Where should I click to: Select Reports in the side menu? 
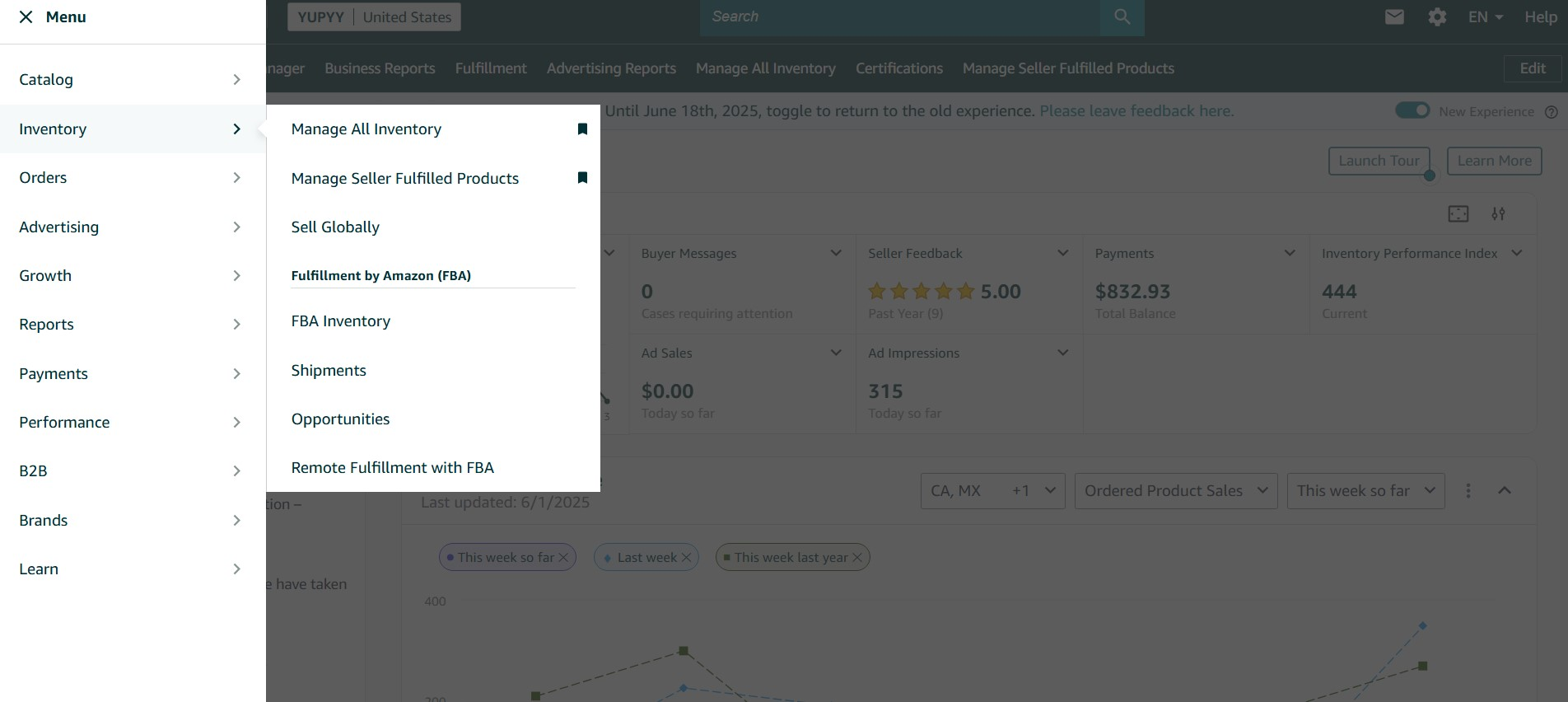coord(133,324)
